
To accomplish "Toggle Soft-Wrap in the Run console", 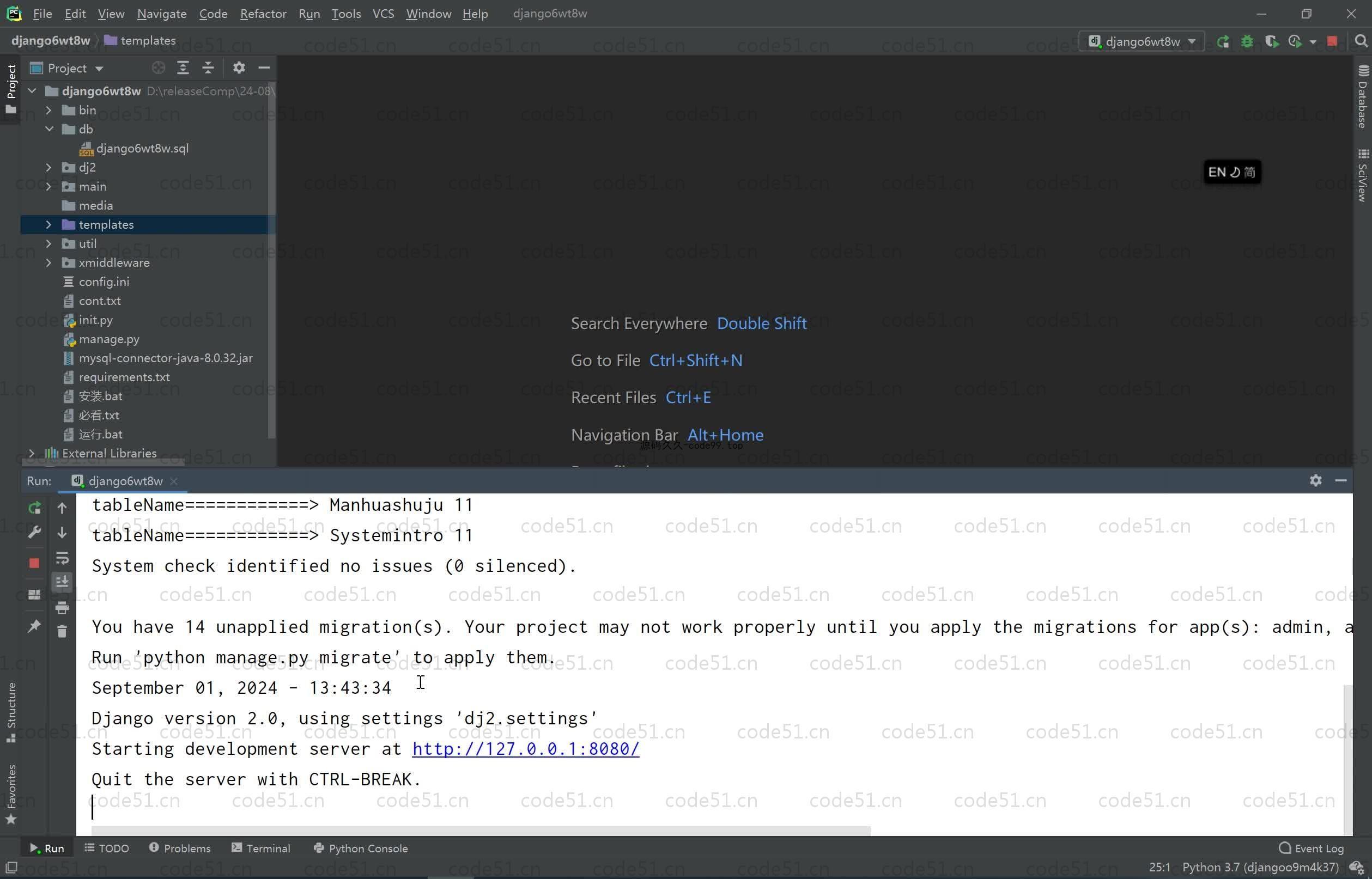I will (62, 558).
